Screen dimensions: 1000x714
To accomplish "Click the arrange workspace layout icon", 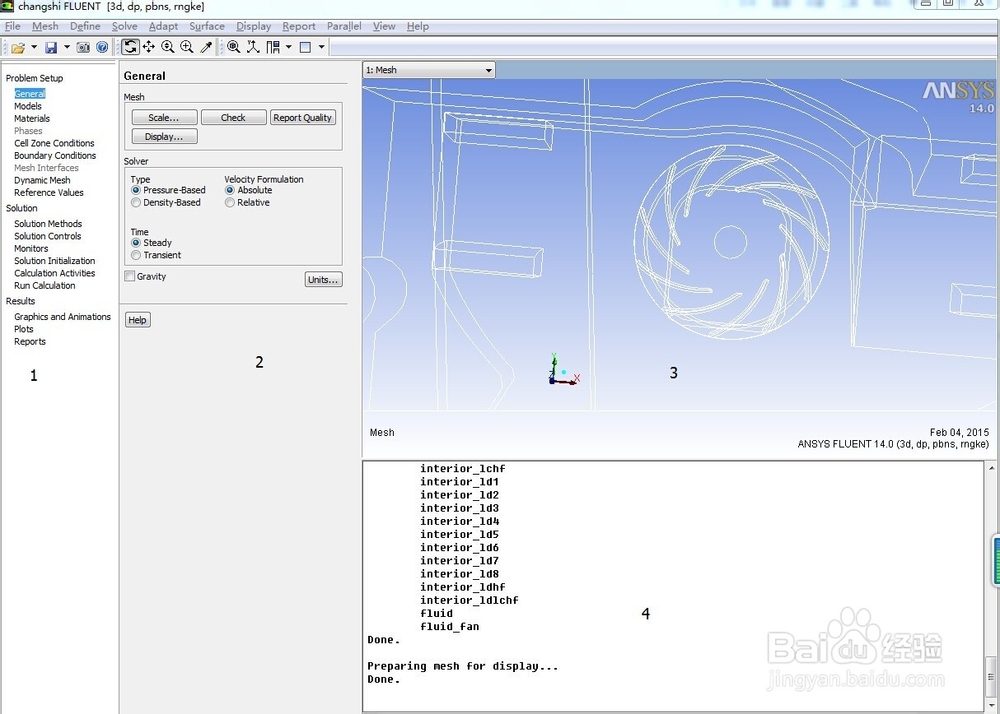I will [x=273, y=47].
